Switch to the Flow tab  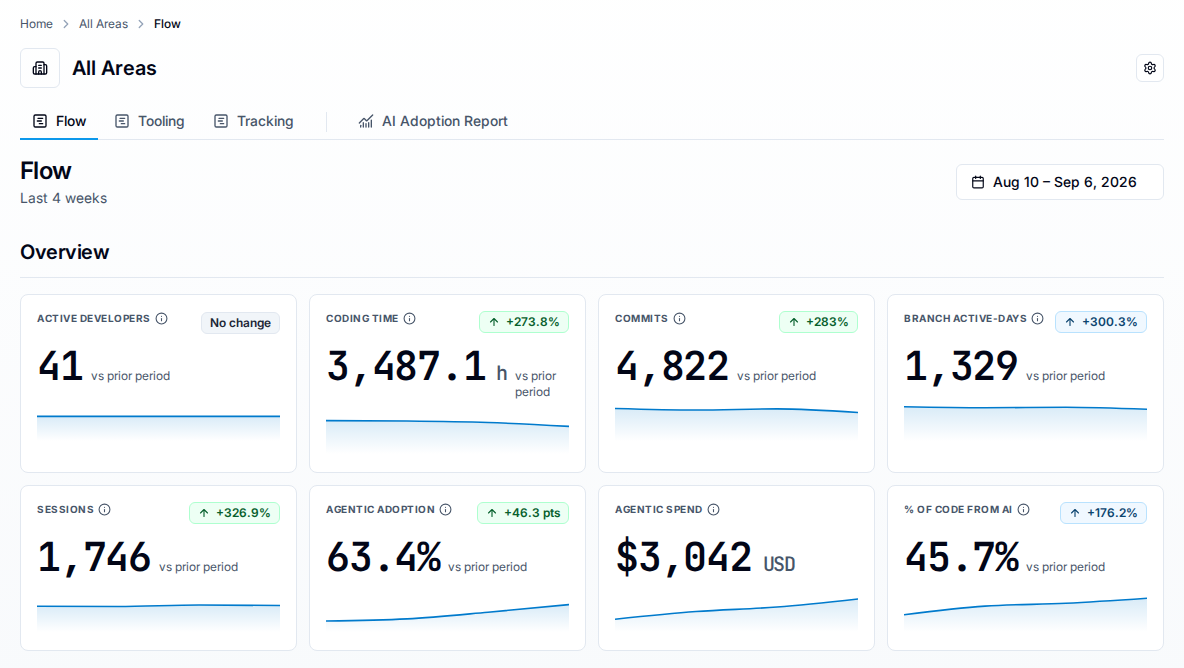[x=59, y=122]
